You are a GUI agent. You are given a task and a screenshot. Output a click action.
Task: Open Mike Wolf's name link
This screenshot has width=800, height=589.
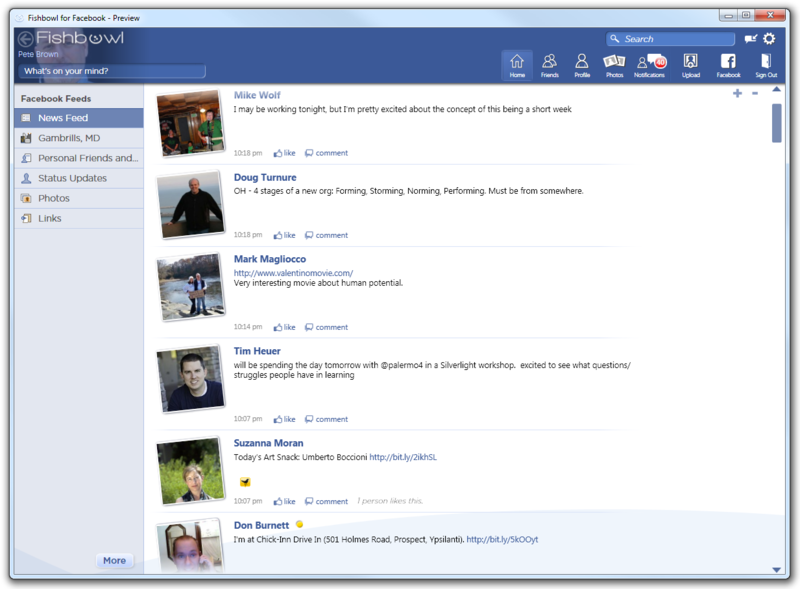tap(257, 95)
